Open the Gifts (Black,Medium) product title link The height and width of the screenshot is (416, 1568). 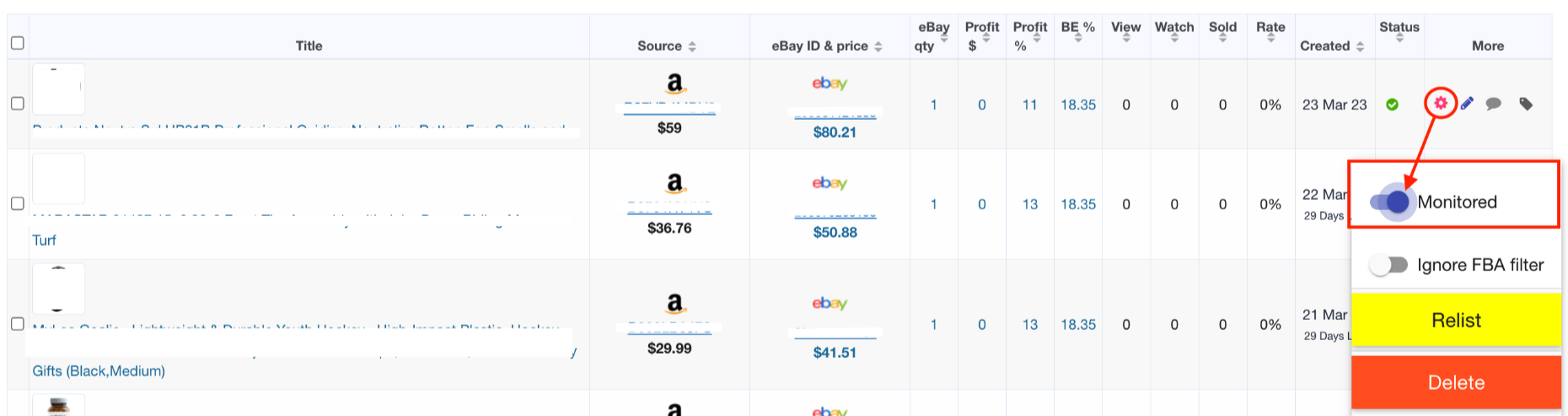point(99,371)
